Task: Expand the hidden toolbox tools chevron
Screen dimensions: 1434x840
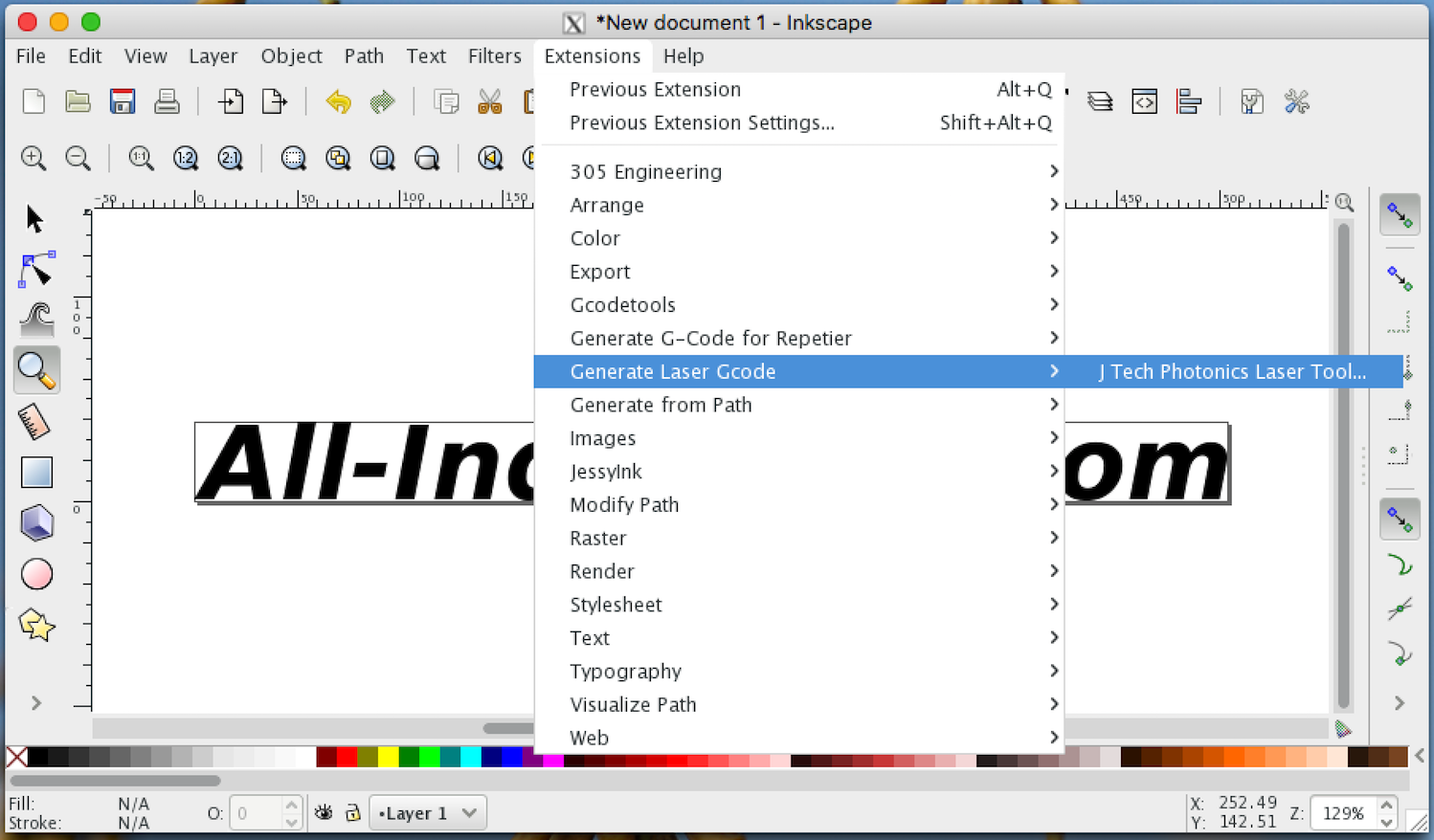Action: [x=36, y=703]
